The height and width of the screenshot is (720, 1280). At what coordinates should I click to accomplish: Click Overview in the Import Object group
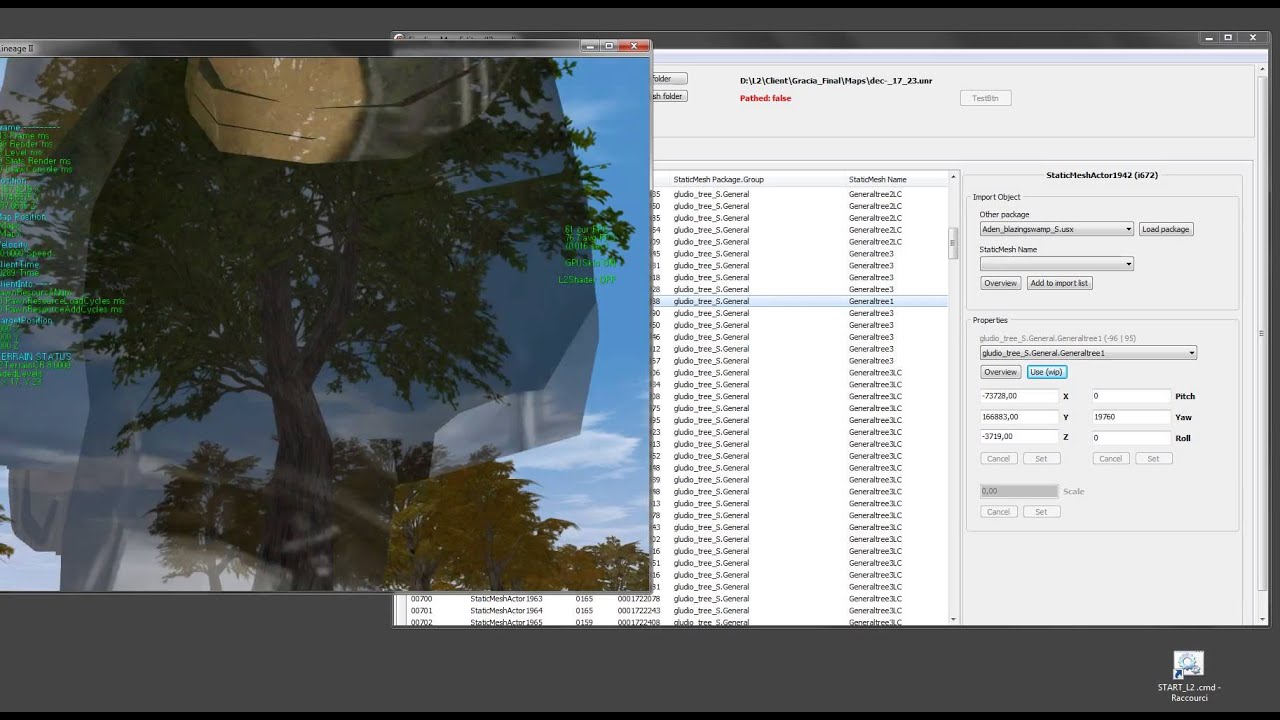click(x=1000, y=283)
